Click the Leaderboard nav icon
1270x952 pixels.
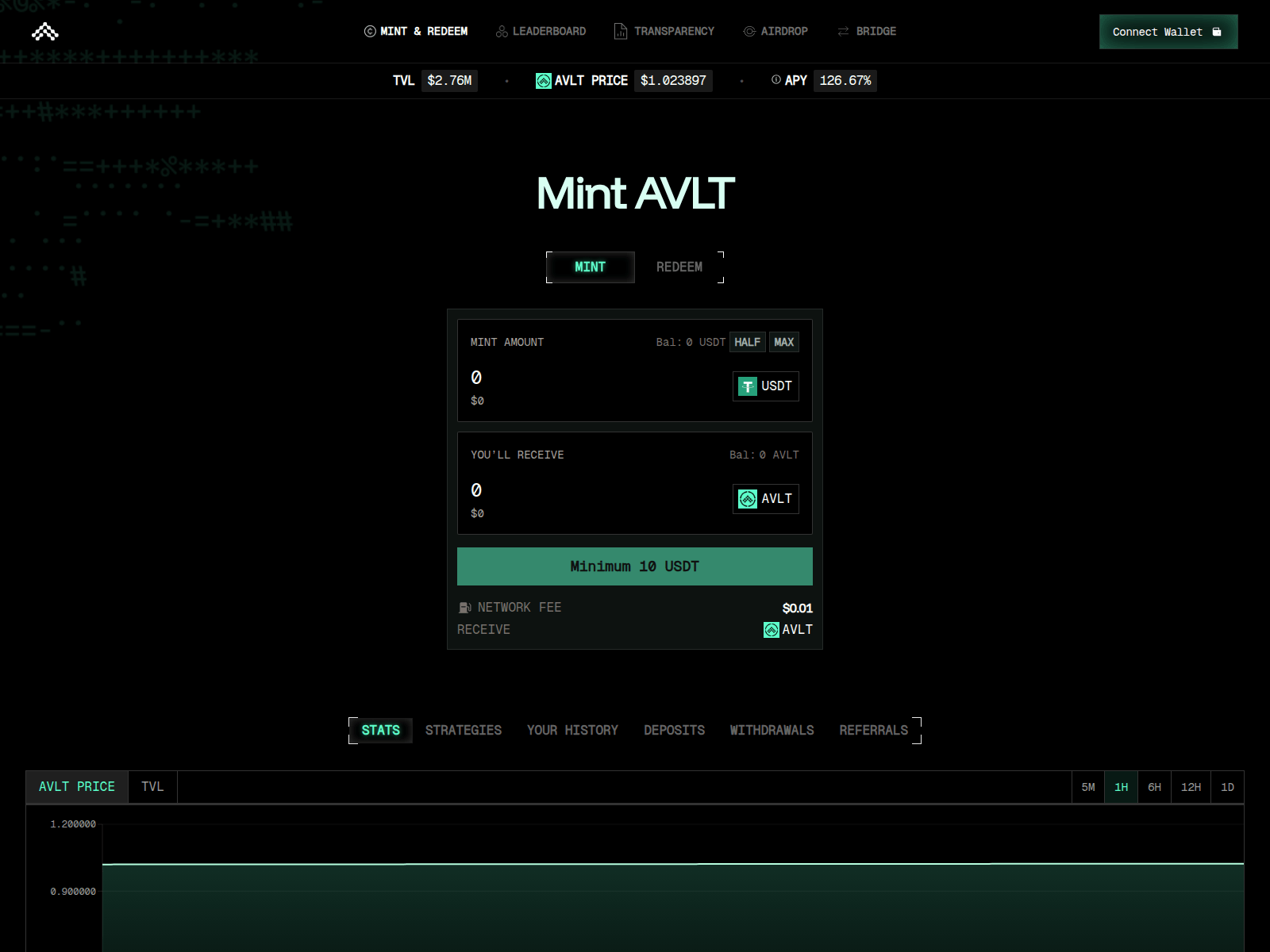502,32
